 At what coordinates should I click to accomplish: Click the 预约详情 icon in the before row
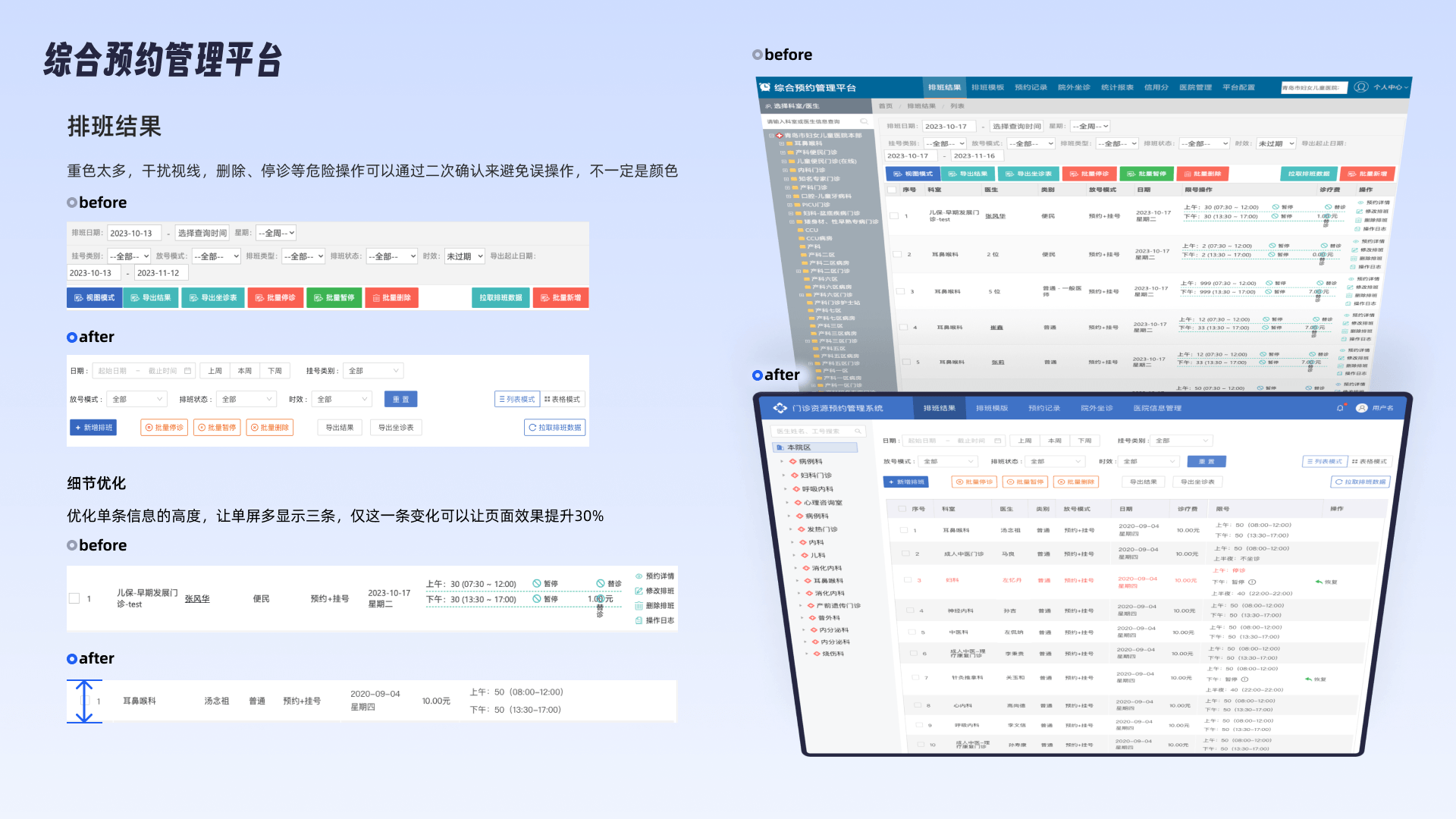point(639,576)
